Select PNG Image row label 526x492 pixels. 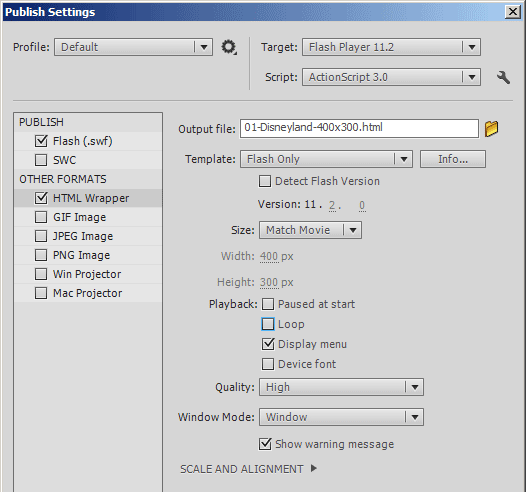click(82, 255)
